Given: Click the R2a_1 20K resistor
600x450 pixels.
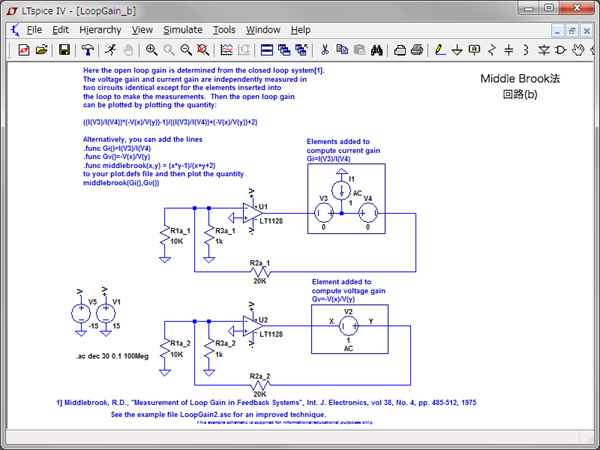Looking at the screenshot, I should pyautogui.click(x=260, y=271).
